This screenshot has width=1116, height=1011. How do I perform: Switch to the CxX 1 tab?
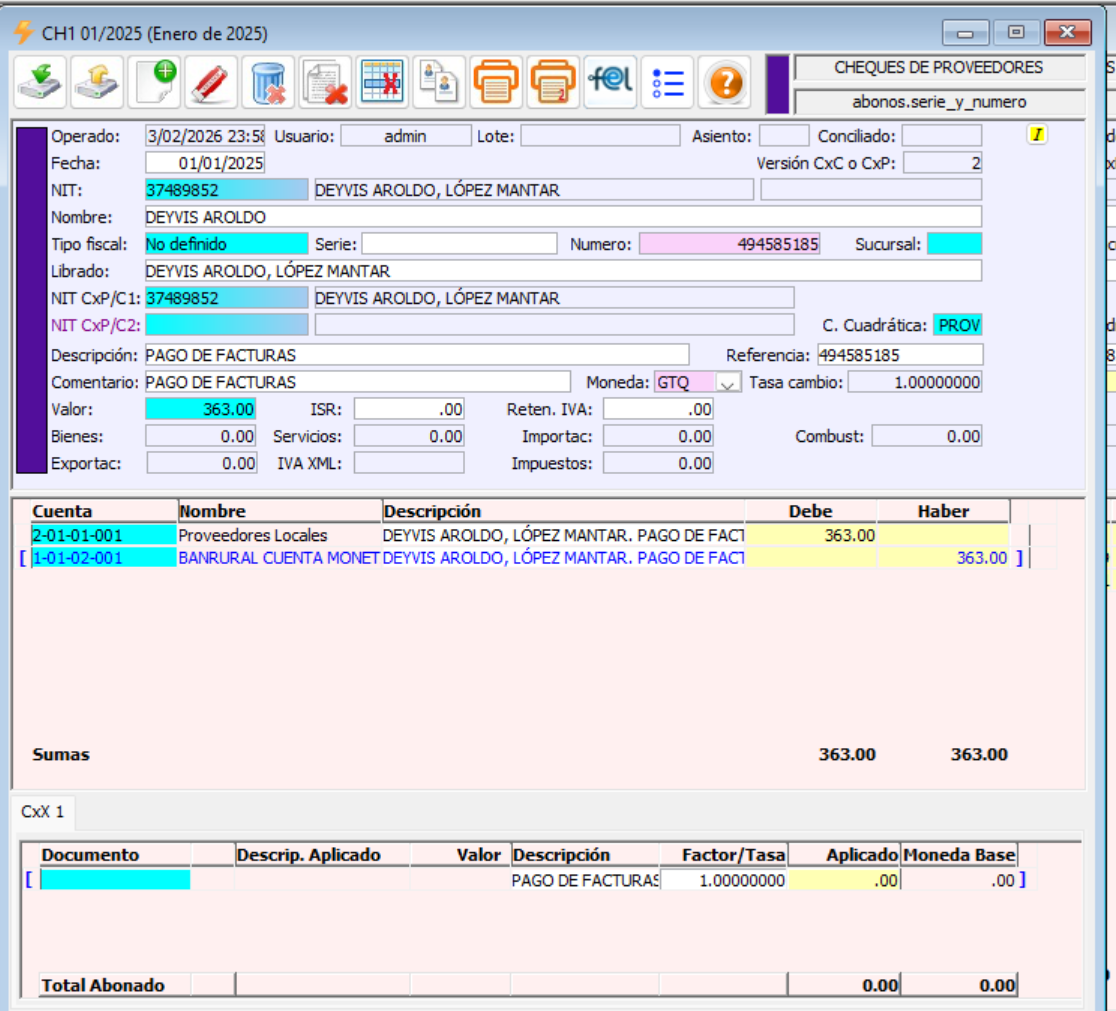point(43,812)
